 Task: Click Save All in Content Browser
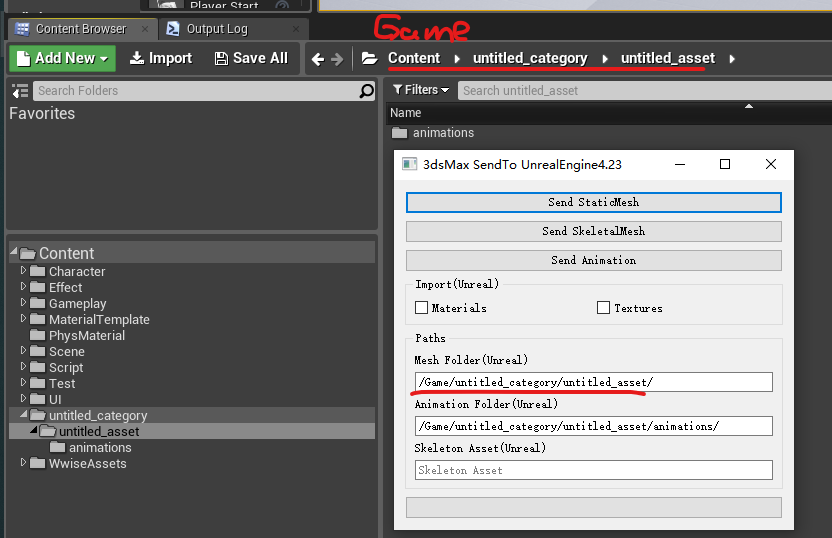(x=251, y=58)
